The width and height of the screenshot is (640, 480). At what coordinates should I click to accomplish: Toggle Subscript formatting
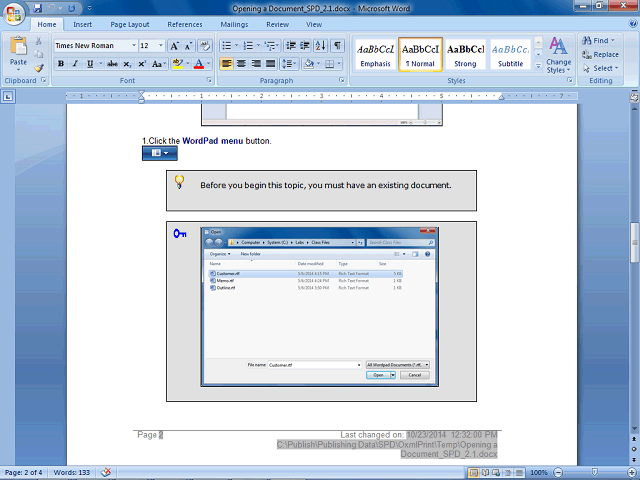coord(127,64)
